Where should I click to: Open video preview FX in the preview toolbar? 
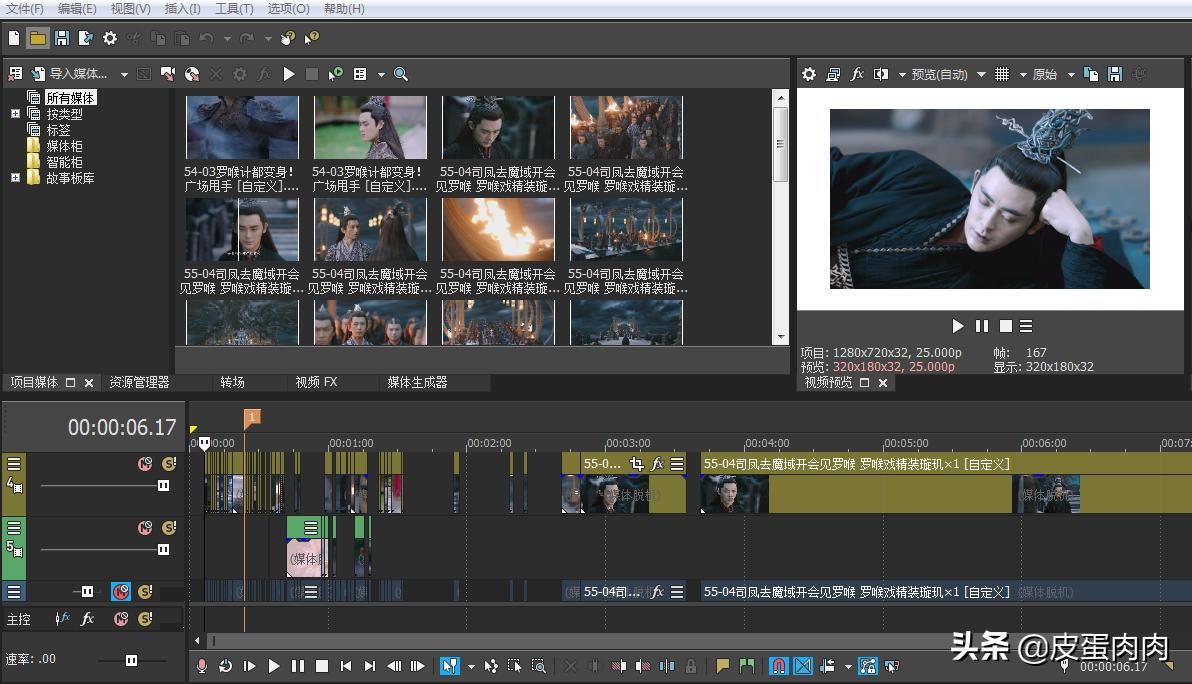[x=857, y=74]
